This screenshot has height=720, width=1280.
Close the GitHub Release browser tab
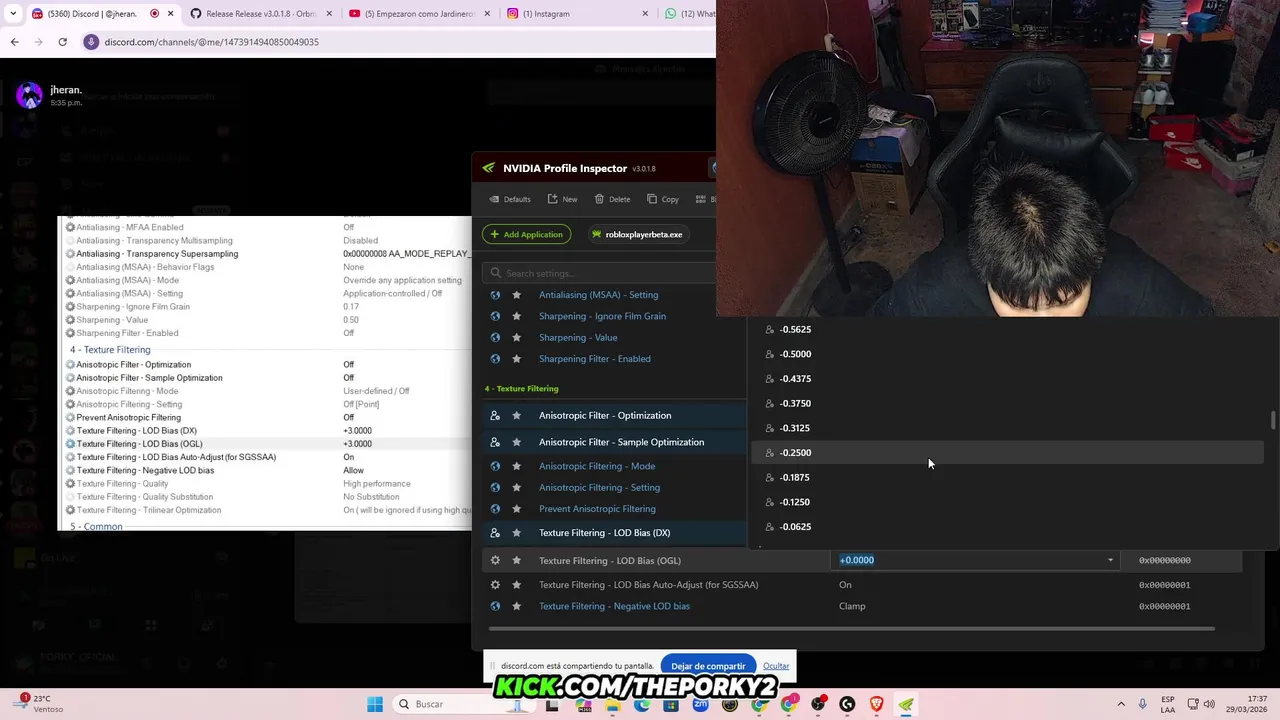(329, 14)
